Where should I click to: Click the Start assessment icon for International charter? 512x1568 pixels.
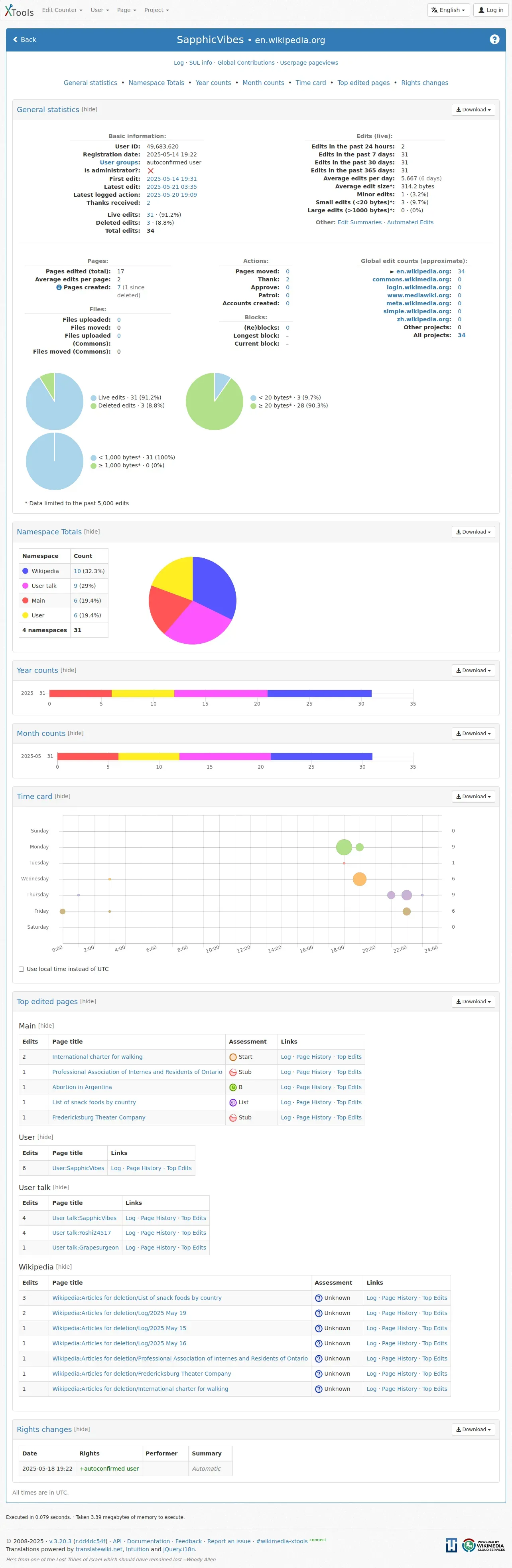click(x=233, y=1057)
